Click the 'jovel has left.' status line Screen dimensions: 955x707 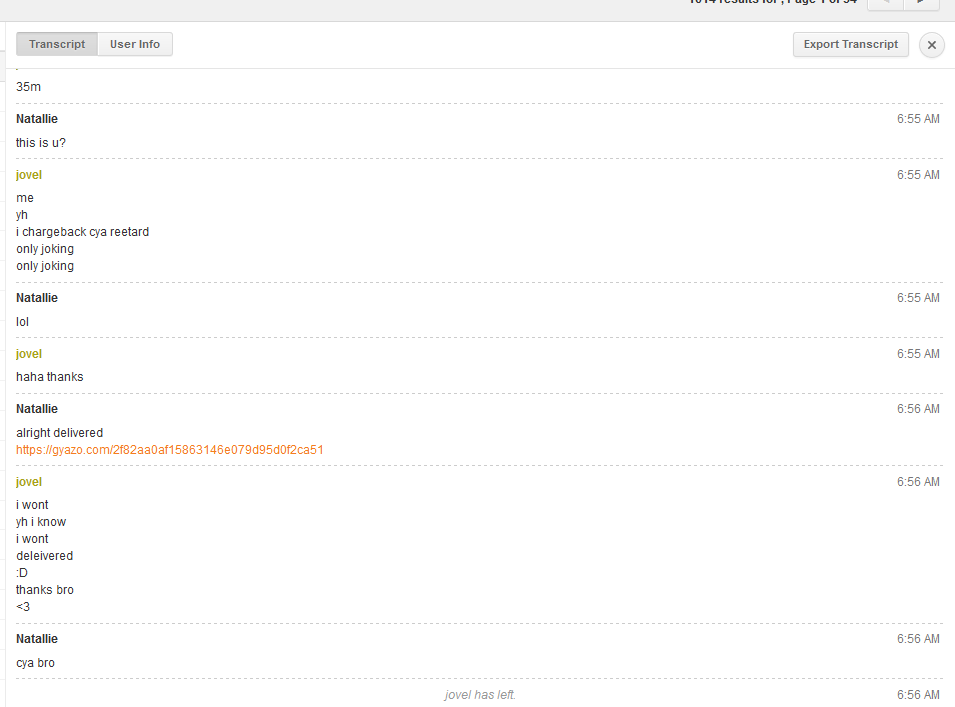(x=480, y=695)
